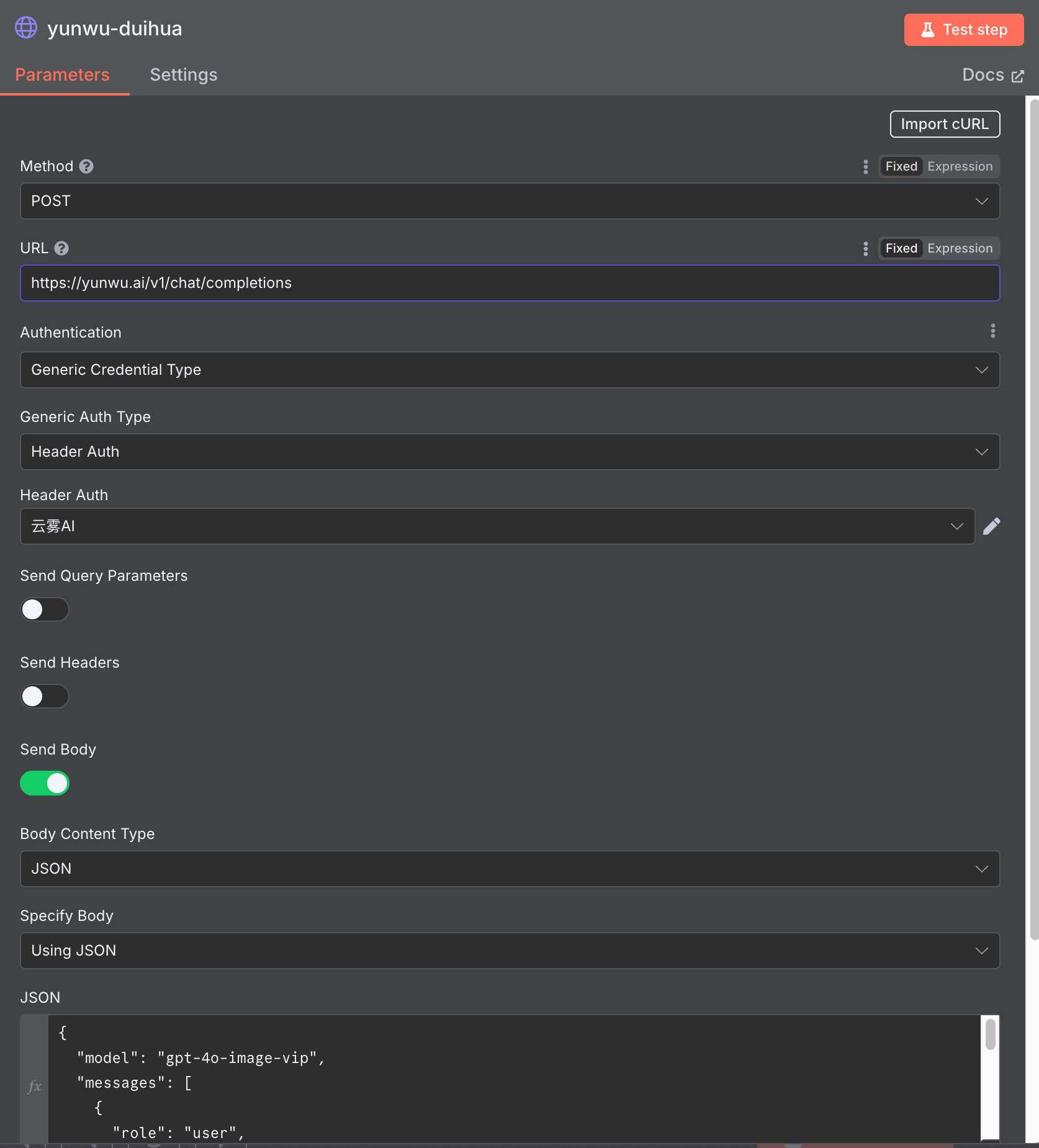Open the Authentication dropdown Generic Credential Type
Image resolution: width=1039 pixels, height=1148 pixels.
510,370
